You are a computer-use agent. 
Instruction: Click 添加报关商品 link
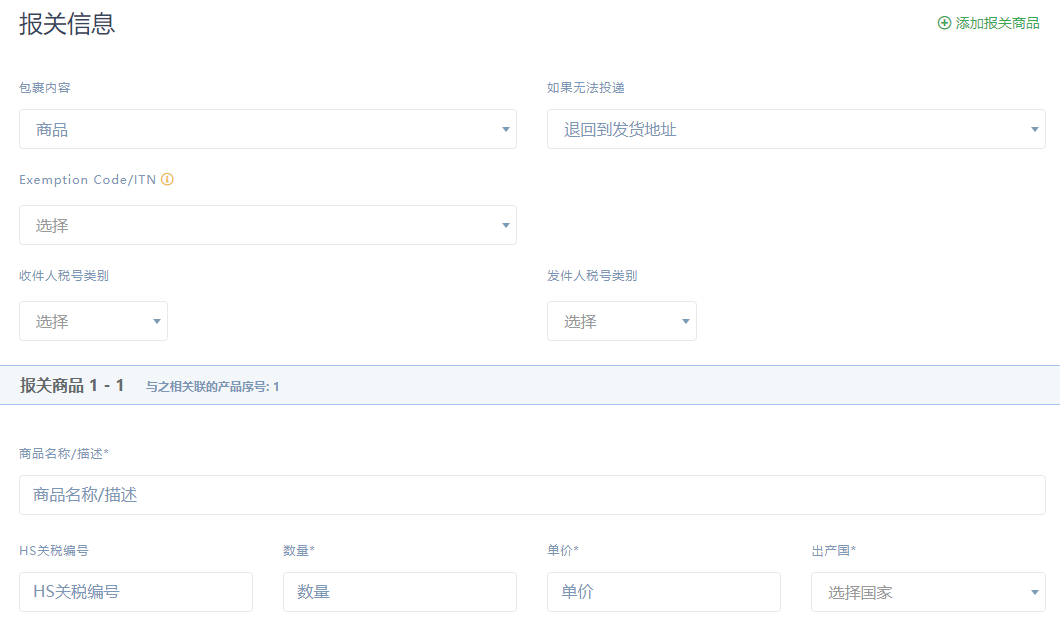pos(988,23)
